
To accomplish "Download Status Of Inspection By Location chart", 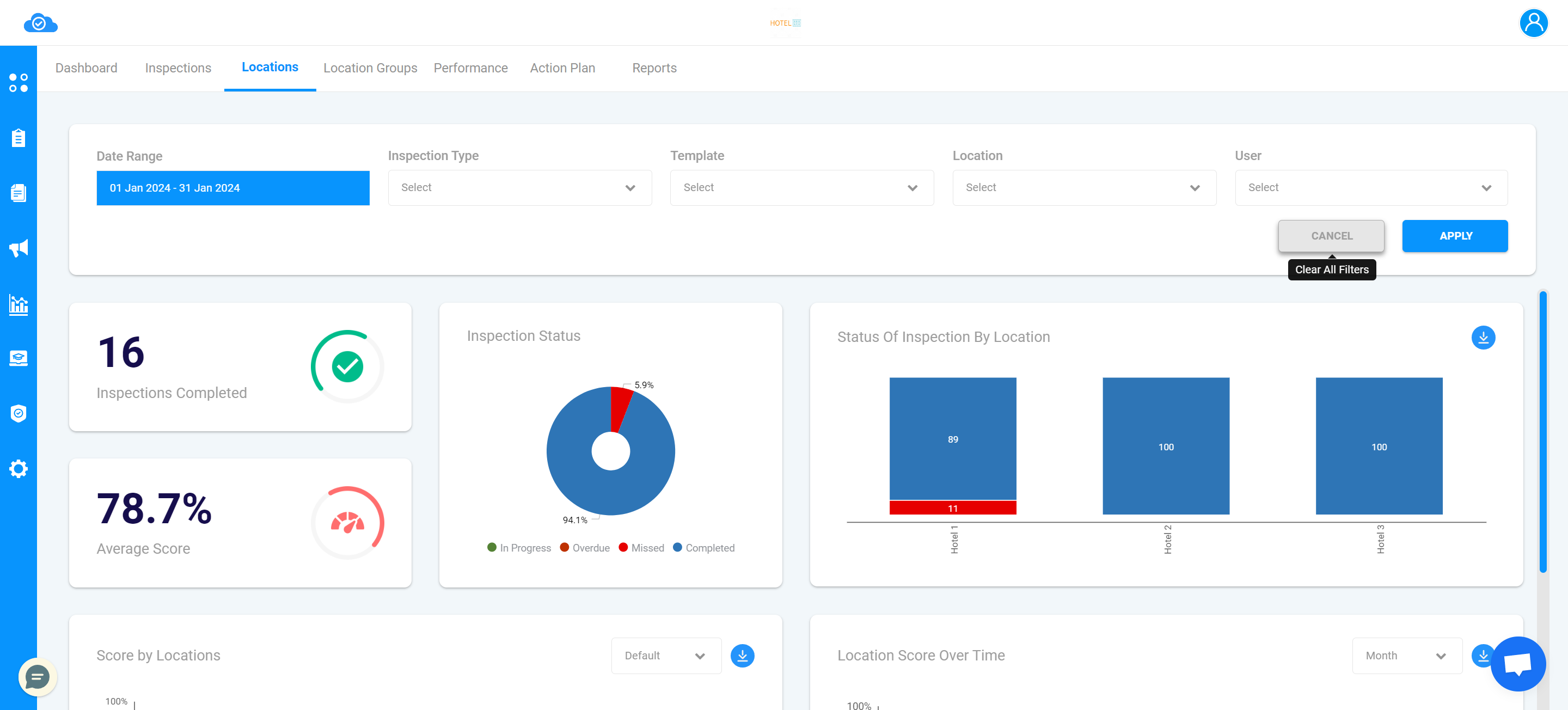I will coord(1484,336).
